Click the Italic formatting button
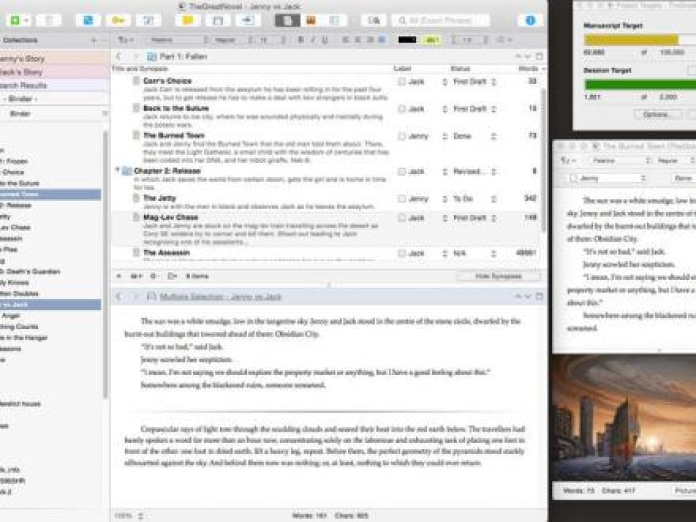 311,40
